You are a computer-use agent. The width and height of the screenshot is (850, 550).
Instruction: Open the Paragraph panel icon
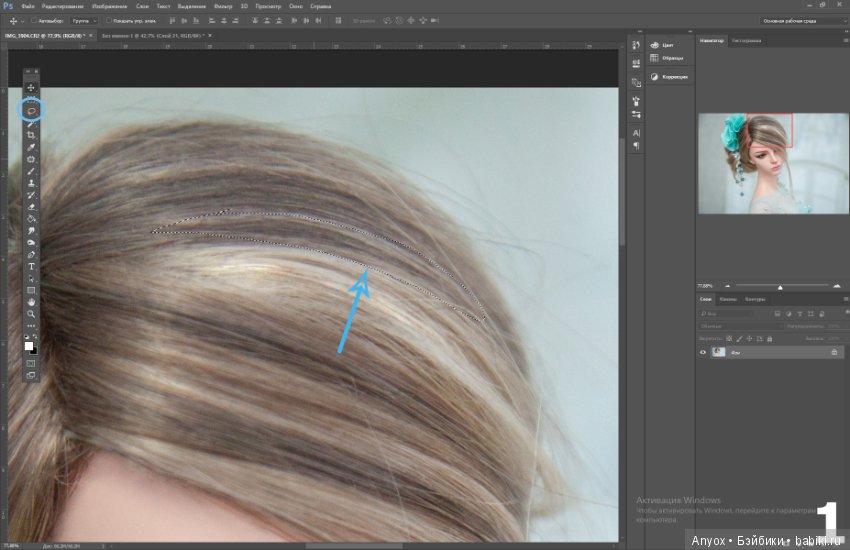[636, 145]
